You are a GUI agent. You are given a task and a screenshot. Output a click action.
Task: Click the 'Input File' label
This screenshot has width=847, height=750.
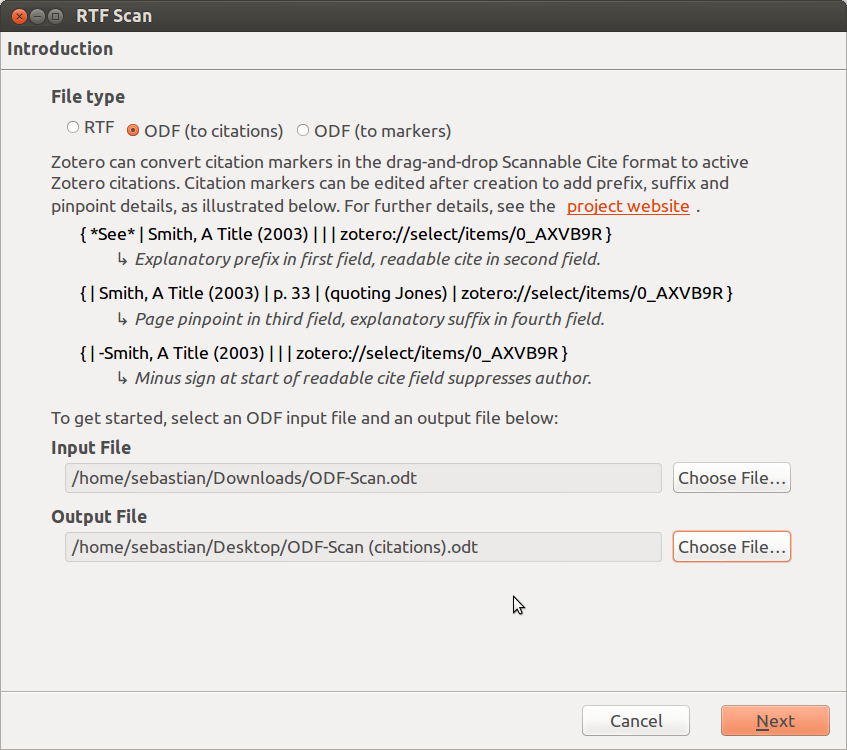[91, 448]
